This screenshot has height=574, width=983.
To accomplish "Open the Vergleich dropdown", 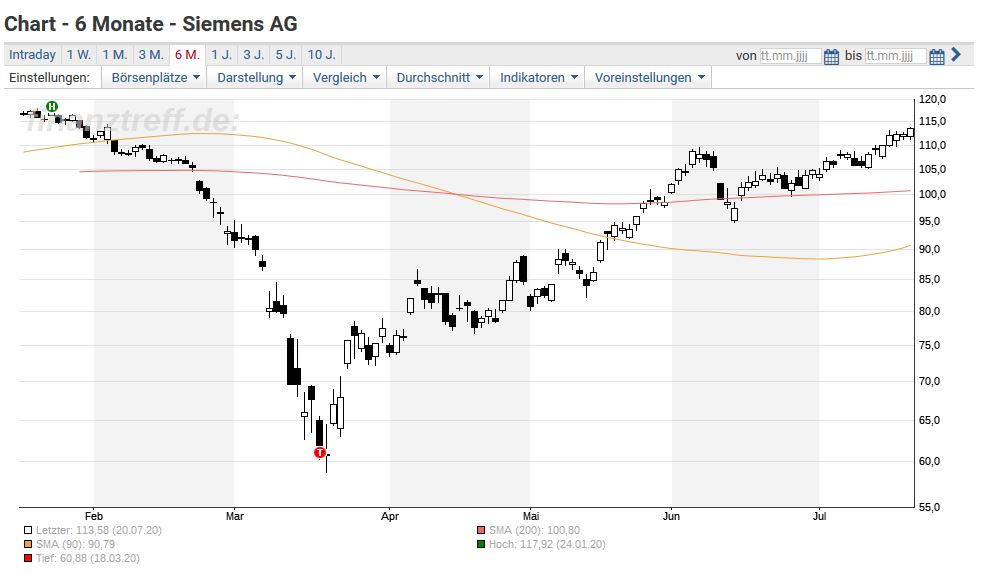I will 345,78.
